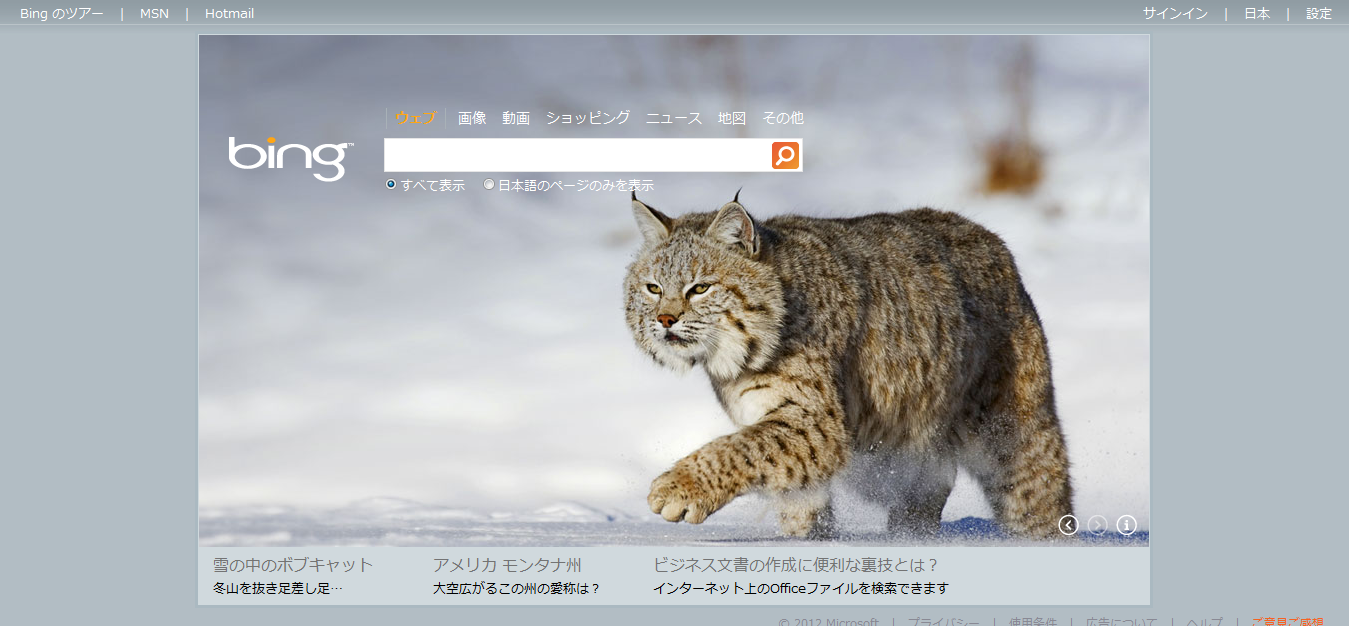Open the 雪の中のボブキャット story
Image resolution: width=1349 pixels, height=626 pixels.
pyautogui.click(x=293, y=565)
